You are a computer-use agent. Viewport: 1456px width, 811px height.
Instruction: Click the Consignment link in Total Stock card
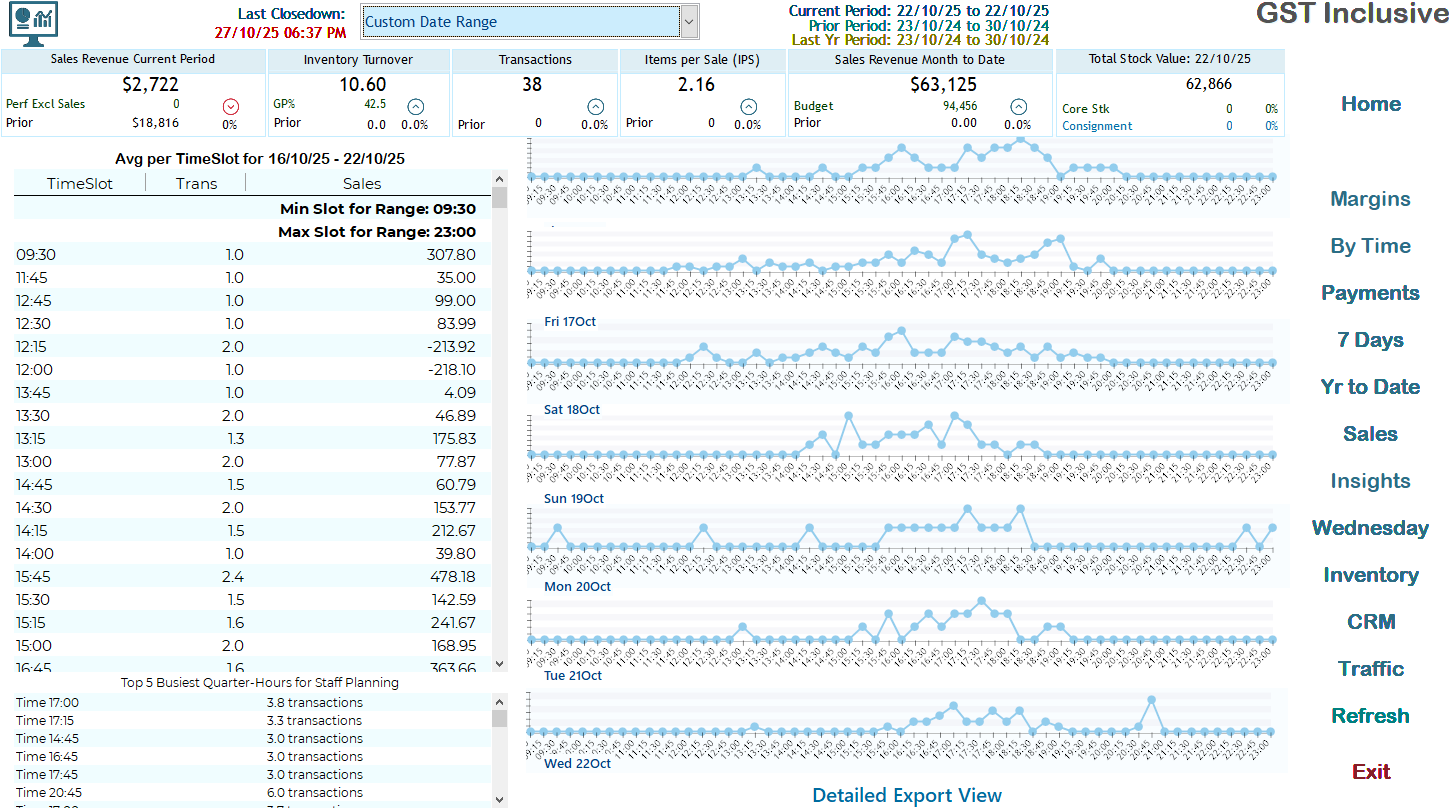pyautogui.click(x=1097, y=126)
